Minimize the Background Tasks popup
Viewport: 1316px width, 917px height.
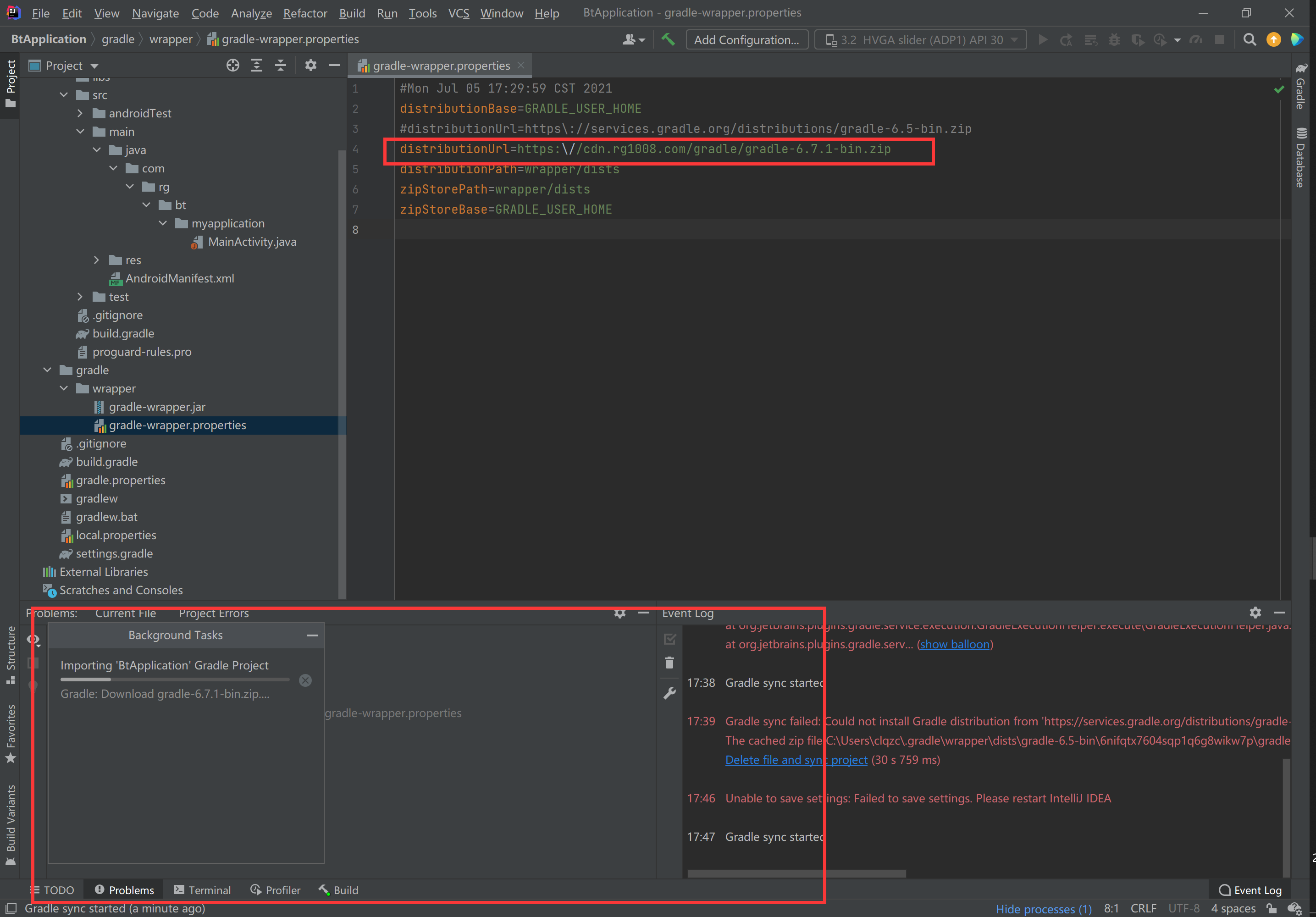point(312,635)
